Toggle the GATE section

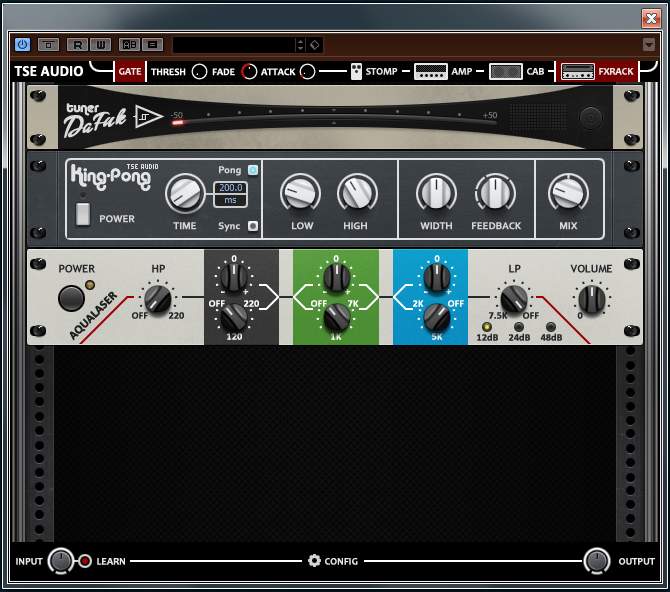coord(130,71)
